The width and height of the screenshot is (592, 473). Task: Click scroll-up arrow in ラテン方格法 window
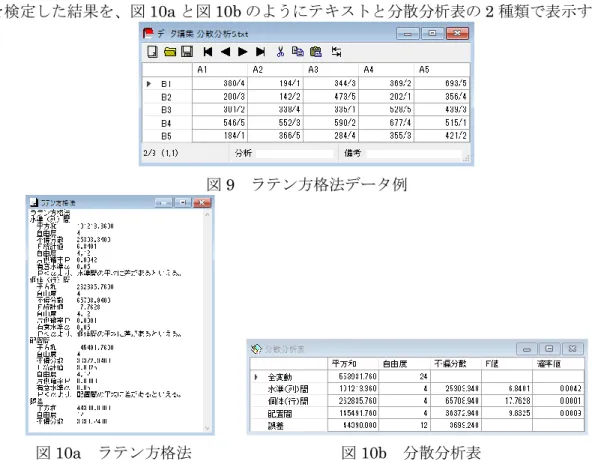click(207, 214)
